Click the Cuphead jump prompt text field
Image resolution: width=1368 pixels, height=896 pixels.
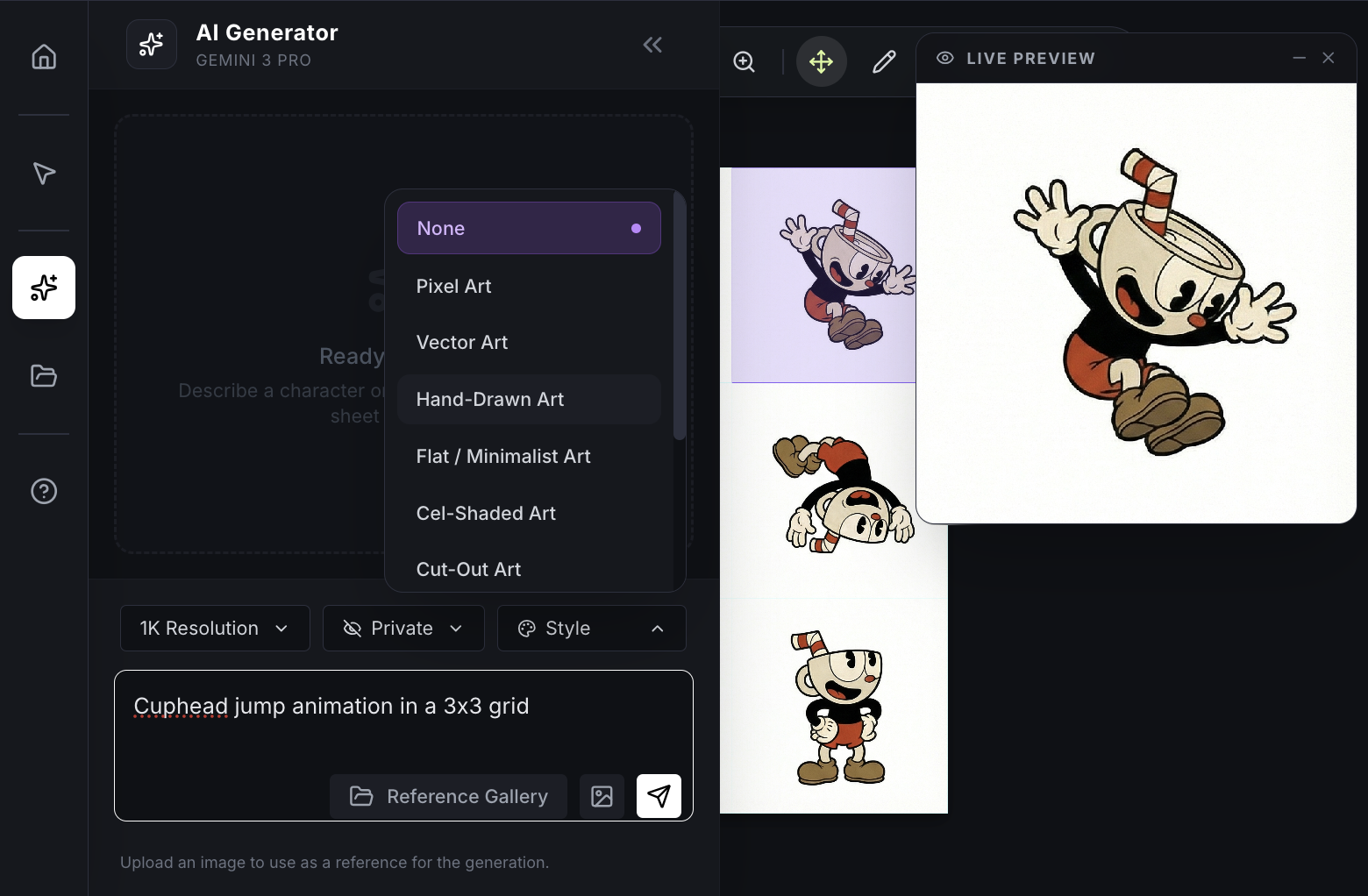coord(331,706)
